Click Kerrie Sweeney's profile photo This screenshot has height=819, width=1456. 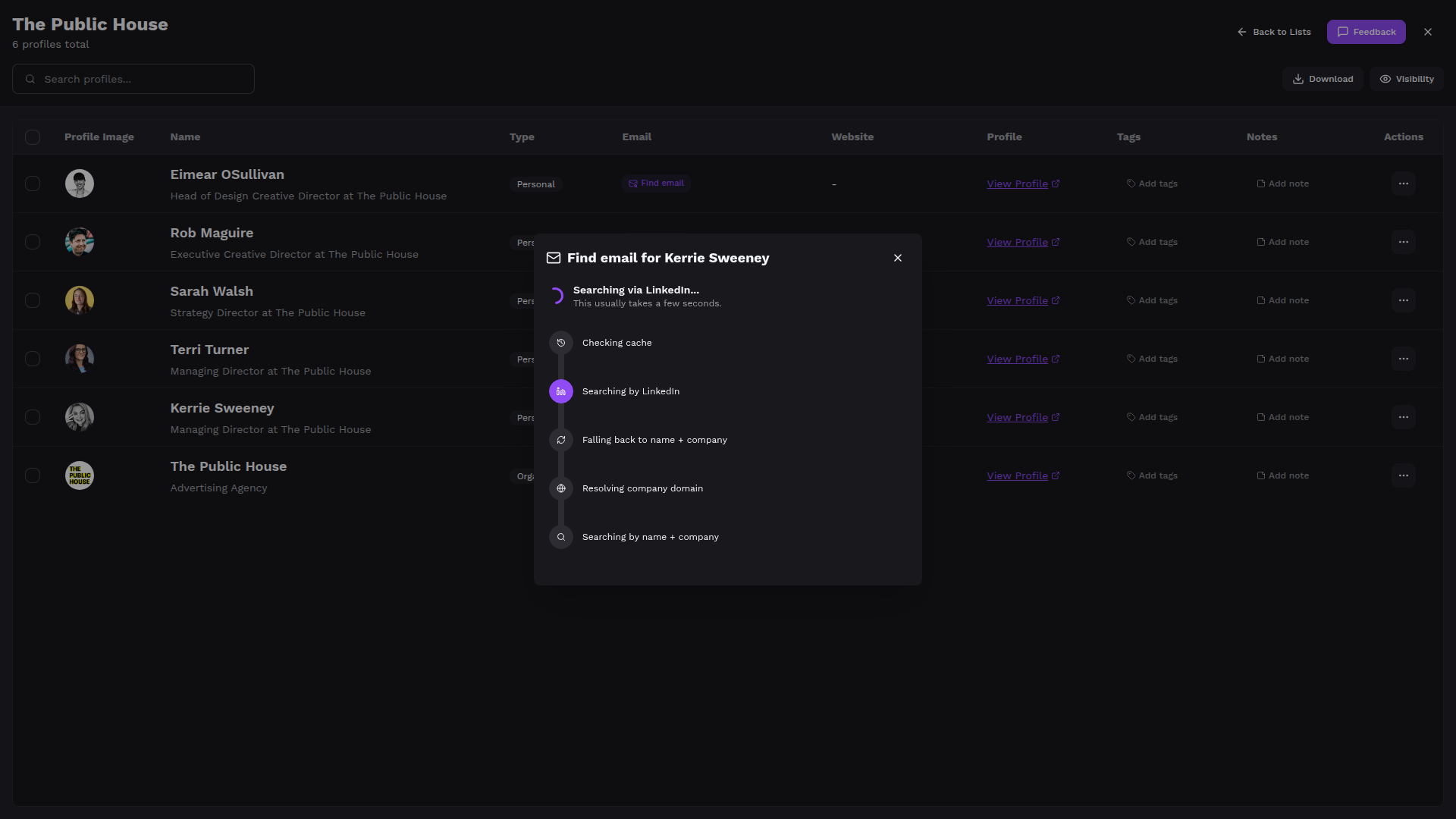[80, 417]
